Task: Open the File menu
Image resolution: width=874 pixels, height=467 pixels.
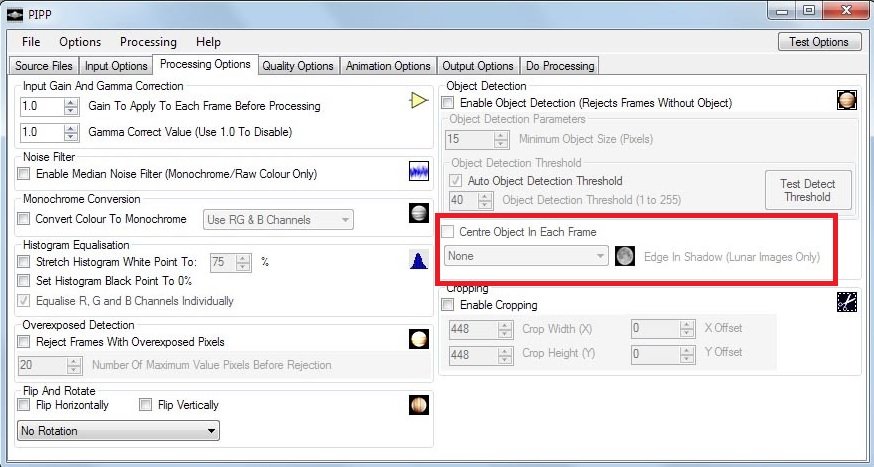Action: [x=31, y=42]
